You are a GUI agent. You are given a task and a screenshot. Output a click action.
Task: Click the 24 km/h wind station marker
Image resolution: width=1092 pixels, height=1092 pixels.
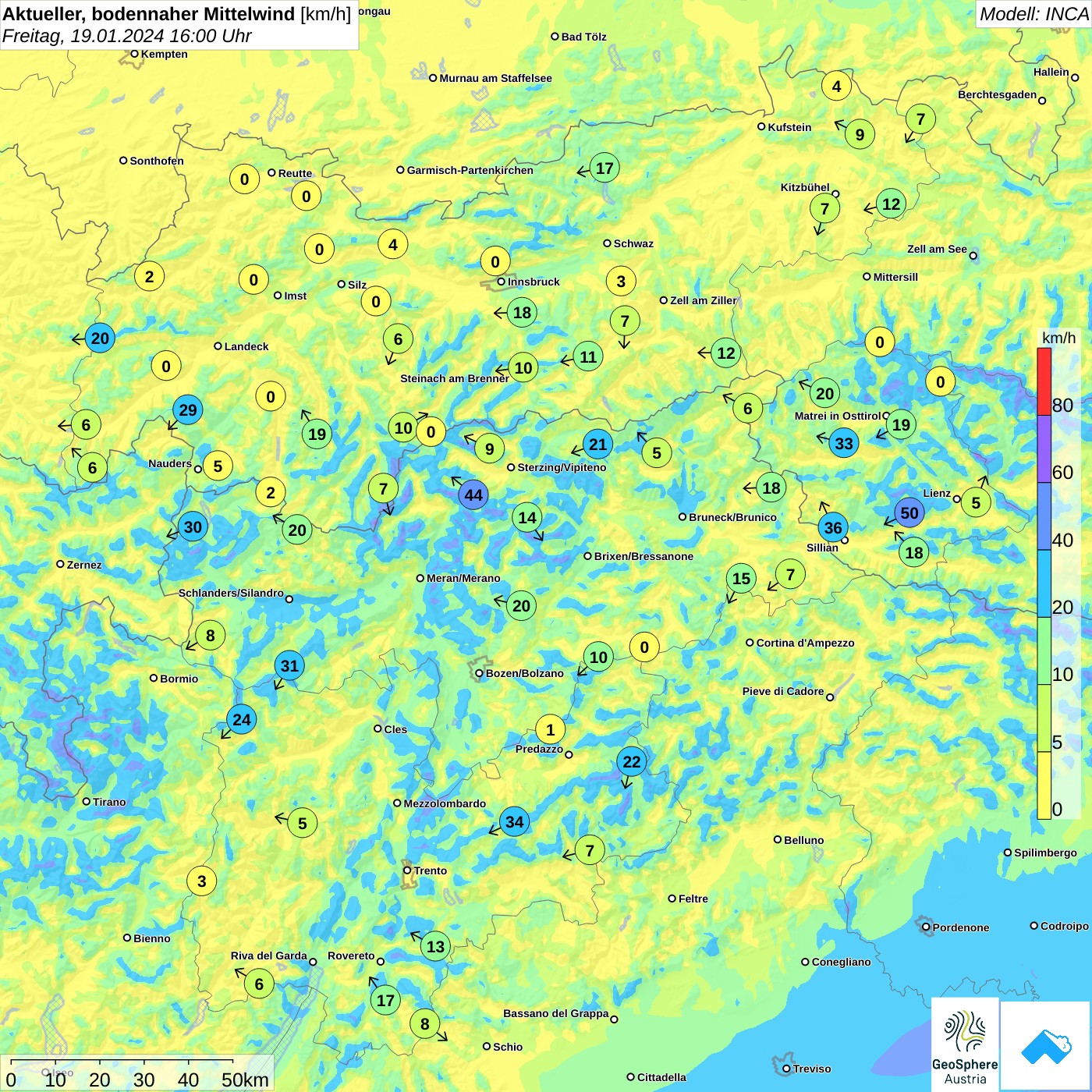click(x=242, y=720)
